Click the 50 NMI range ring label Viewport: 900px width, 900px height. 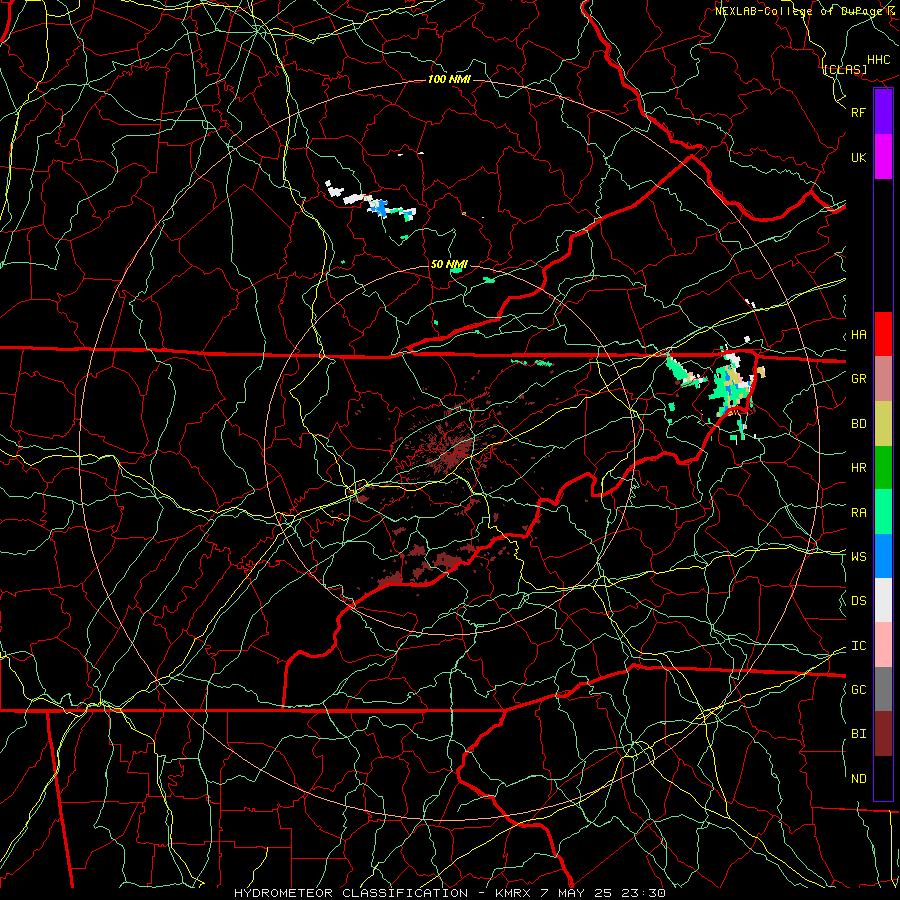point(449,265)
